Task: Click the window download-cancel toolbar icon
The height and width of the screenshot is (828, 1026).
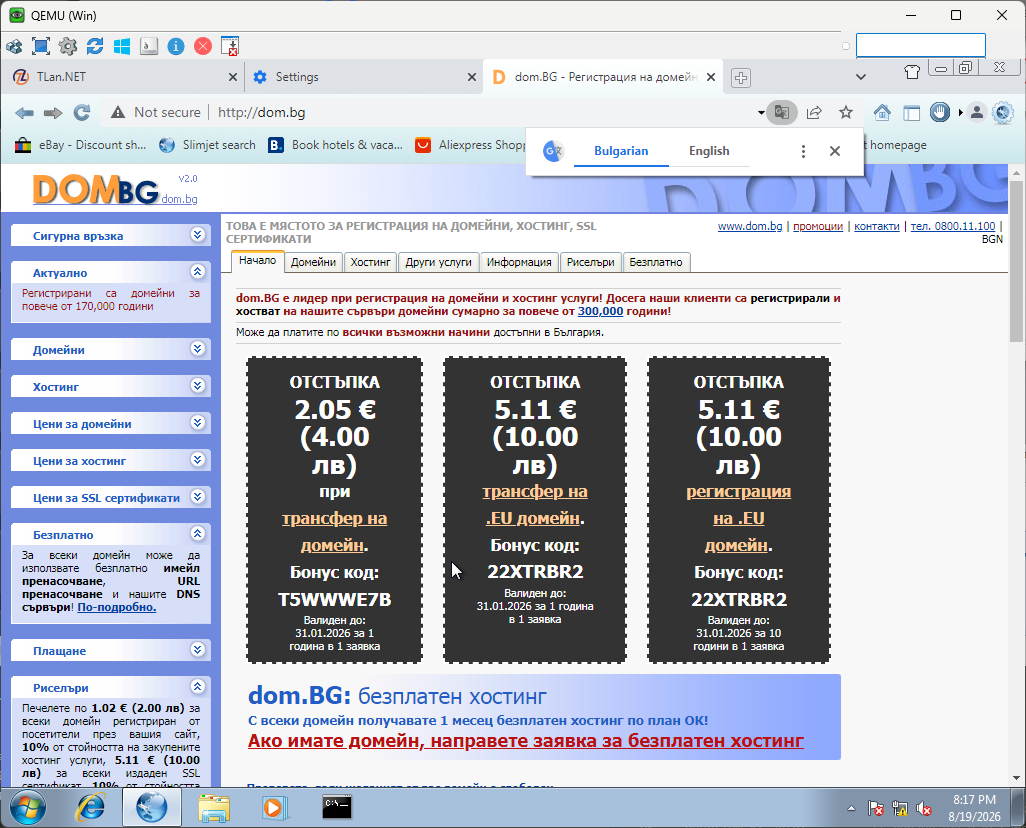Action: click(x=230, y=46)
